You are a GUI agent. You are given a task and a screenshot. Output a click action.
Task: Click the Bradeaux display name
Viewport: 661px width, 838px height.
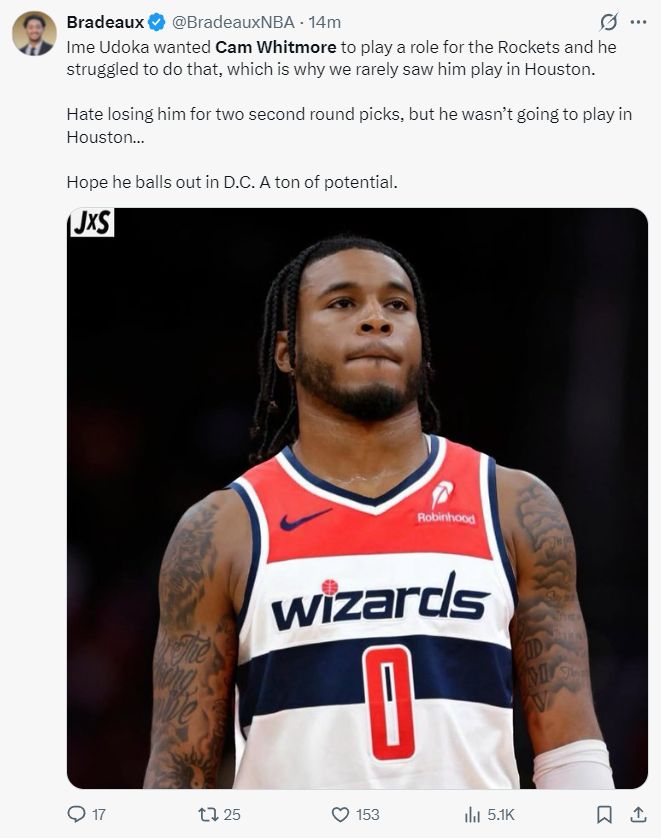coord(105,22)
